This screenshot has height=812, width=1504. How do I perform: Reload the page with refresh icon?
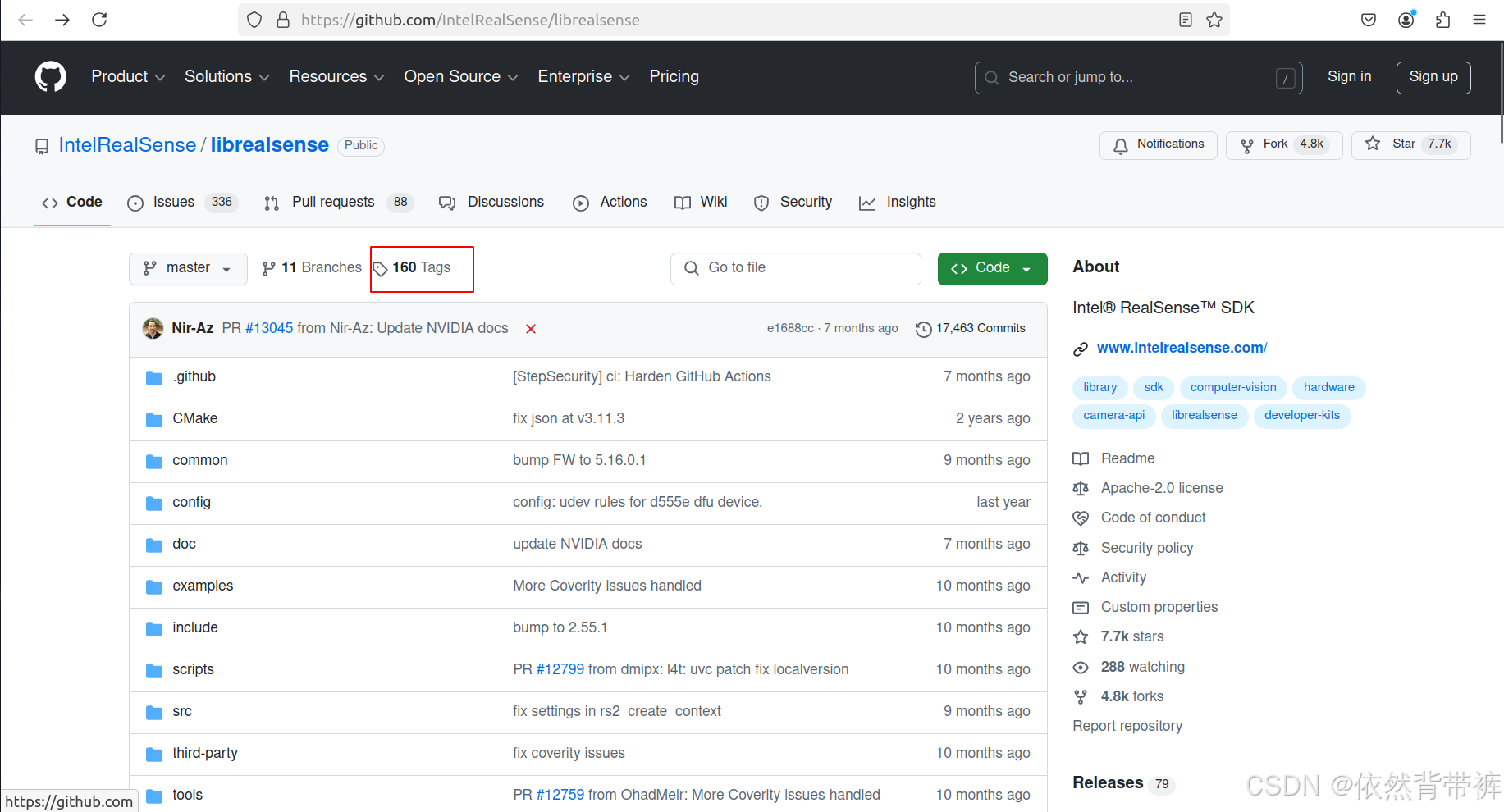pyautogui.click(x=99, y=20)
